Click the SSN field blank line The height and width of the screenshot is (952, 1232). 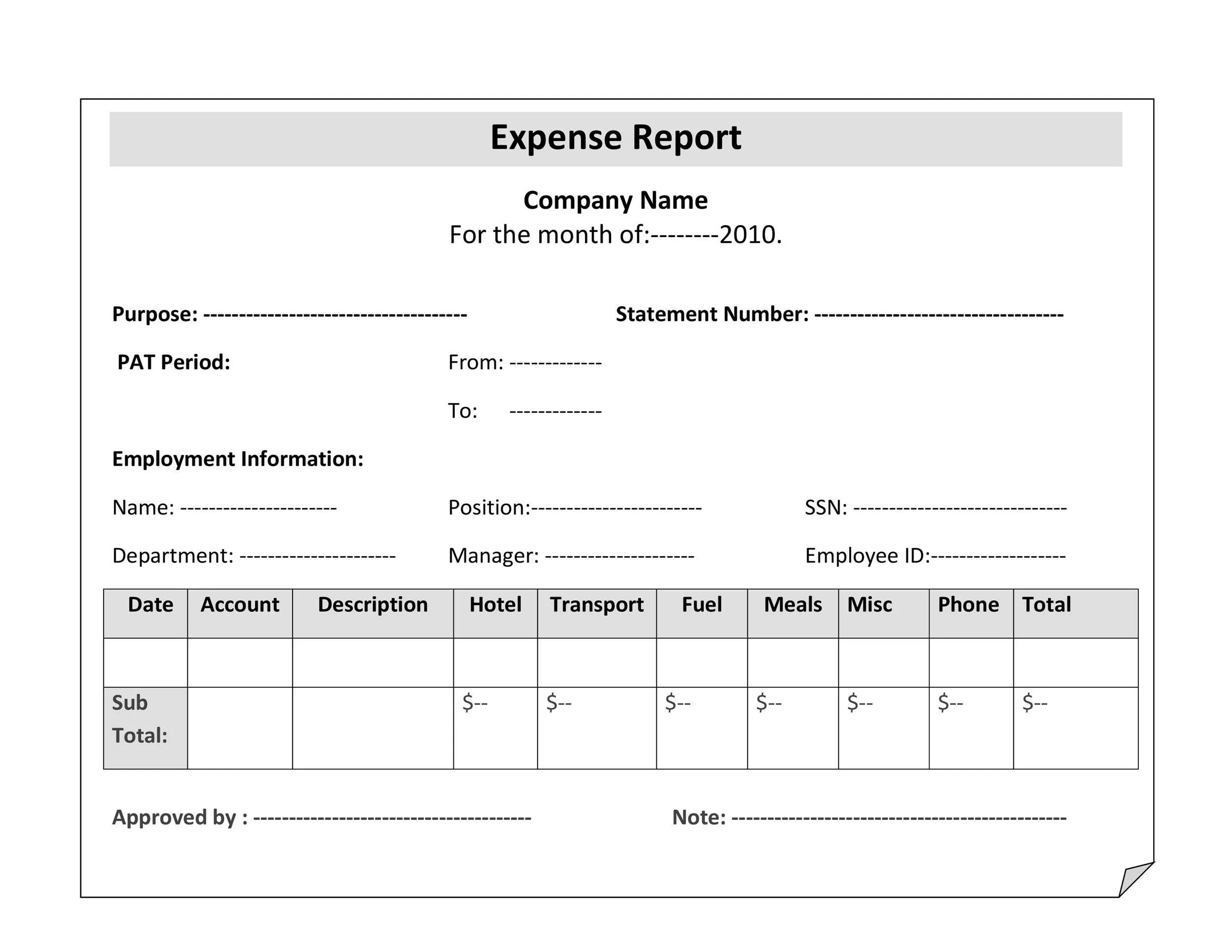[x=959, y=508]
